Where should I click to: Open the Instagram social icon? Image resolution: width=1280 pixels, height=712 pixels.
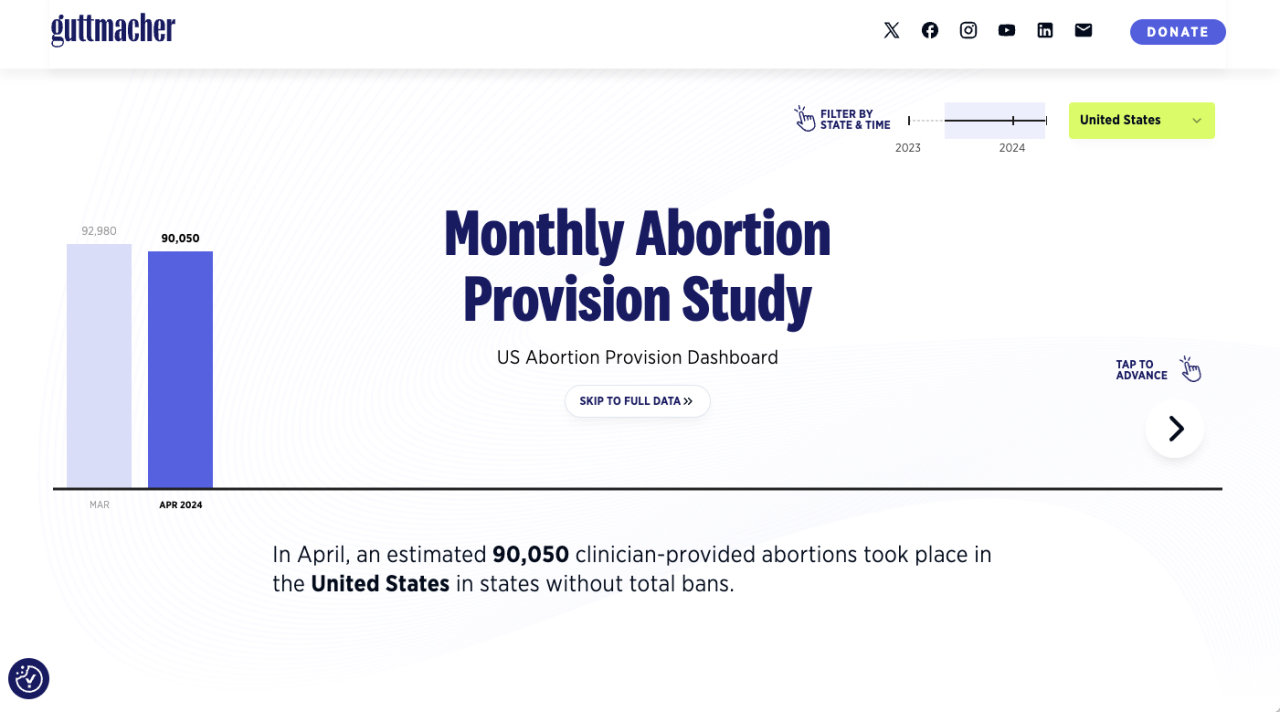(x=968, y=30)
